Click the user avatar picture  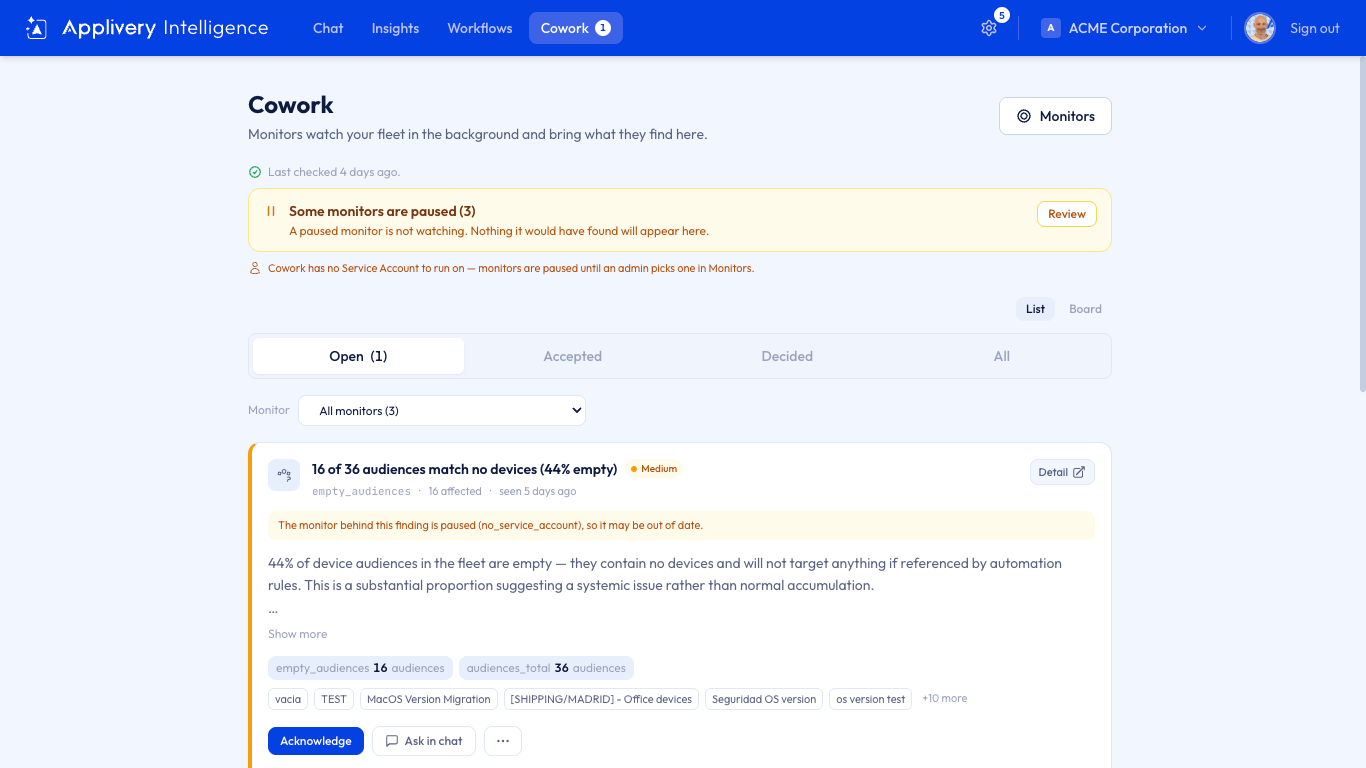click(1260, 28)
